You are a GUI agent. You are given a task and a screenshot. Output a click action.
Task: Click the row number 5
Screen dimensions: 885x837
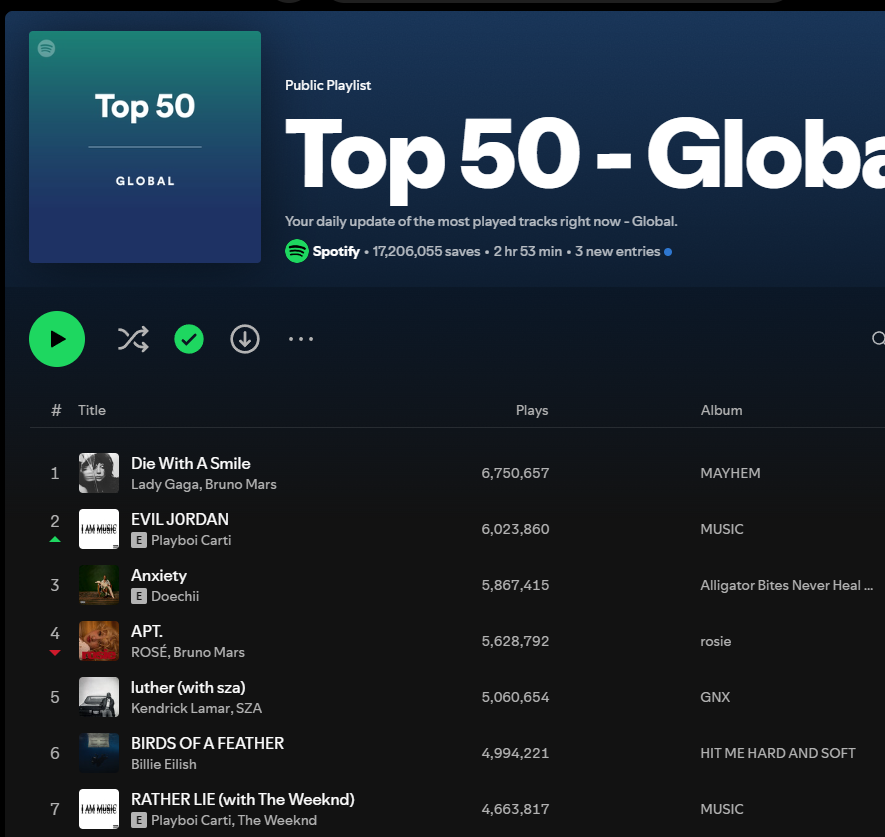[x=55, y=697]
